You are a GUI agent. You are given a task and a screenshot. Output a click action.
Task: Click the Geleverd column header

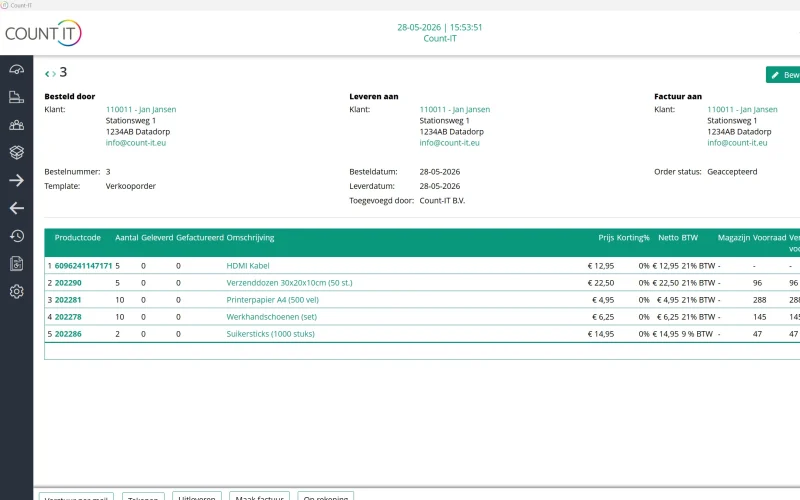tap(157, 238)
